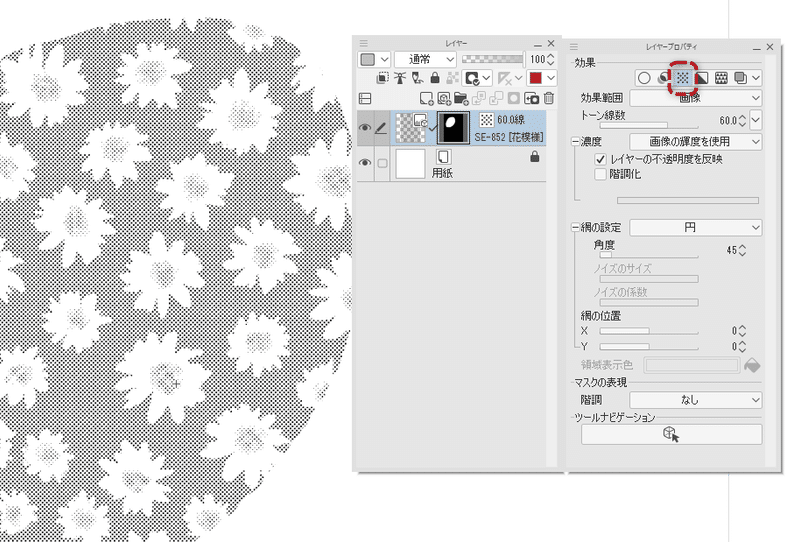The height and width of the screenshot is (542, 800).
Task: Toggle the layer color black-white icon
Action: point(702,78)
